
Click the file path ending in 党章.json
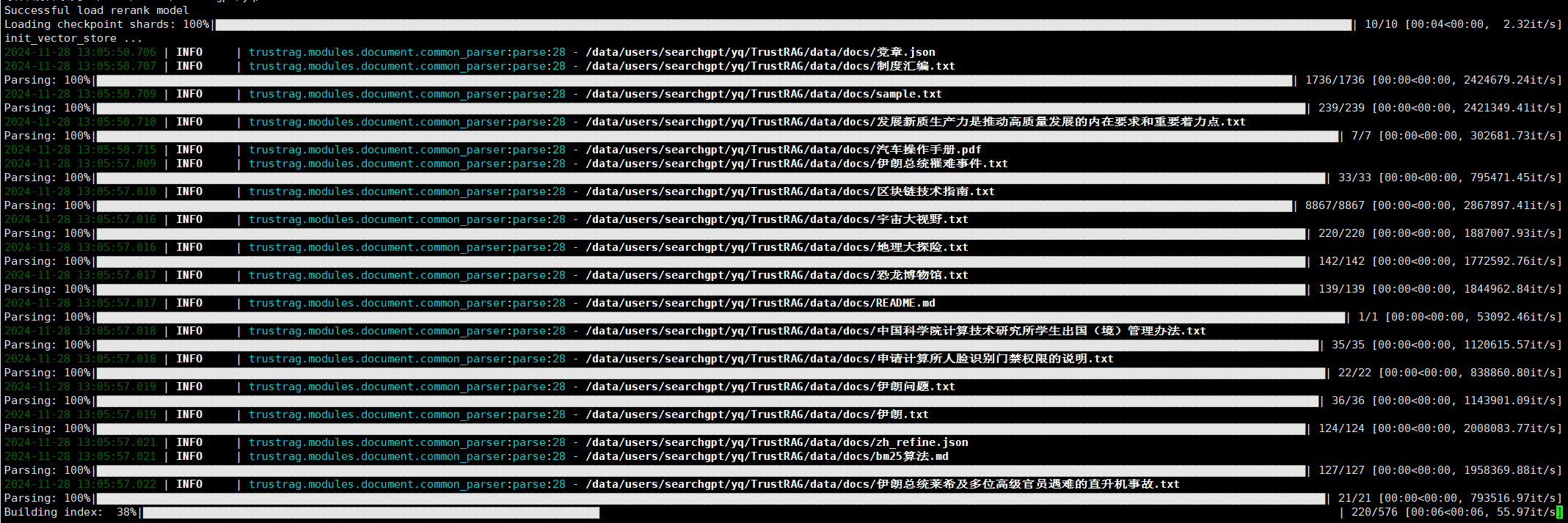click(x=760, y=52)
